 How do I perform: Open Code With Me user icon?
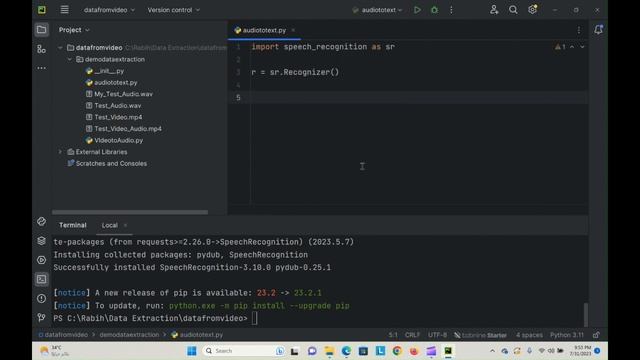tap(494, 10)
